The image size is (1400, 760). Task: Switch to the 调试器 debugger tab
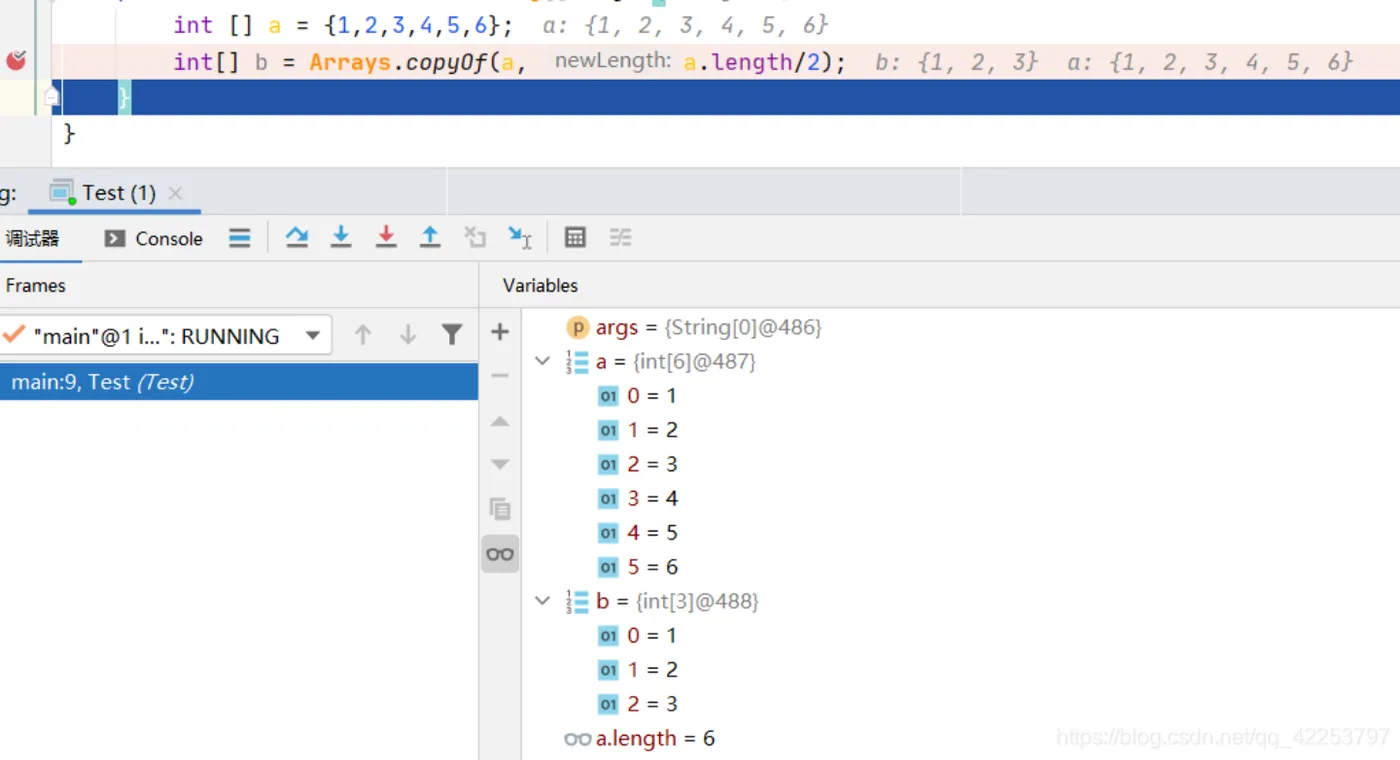click(33, 238)
